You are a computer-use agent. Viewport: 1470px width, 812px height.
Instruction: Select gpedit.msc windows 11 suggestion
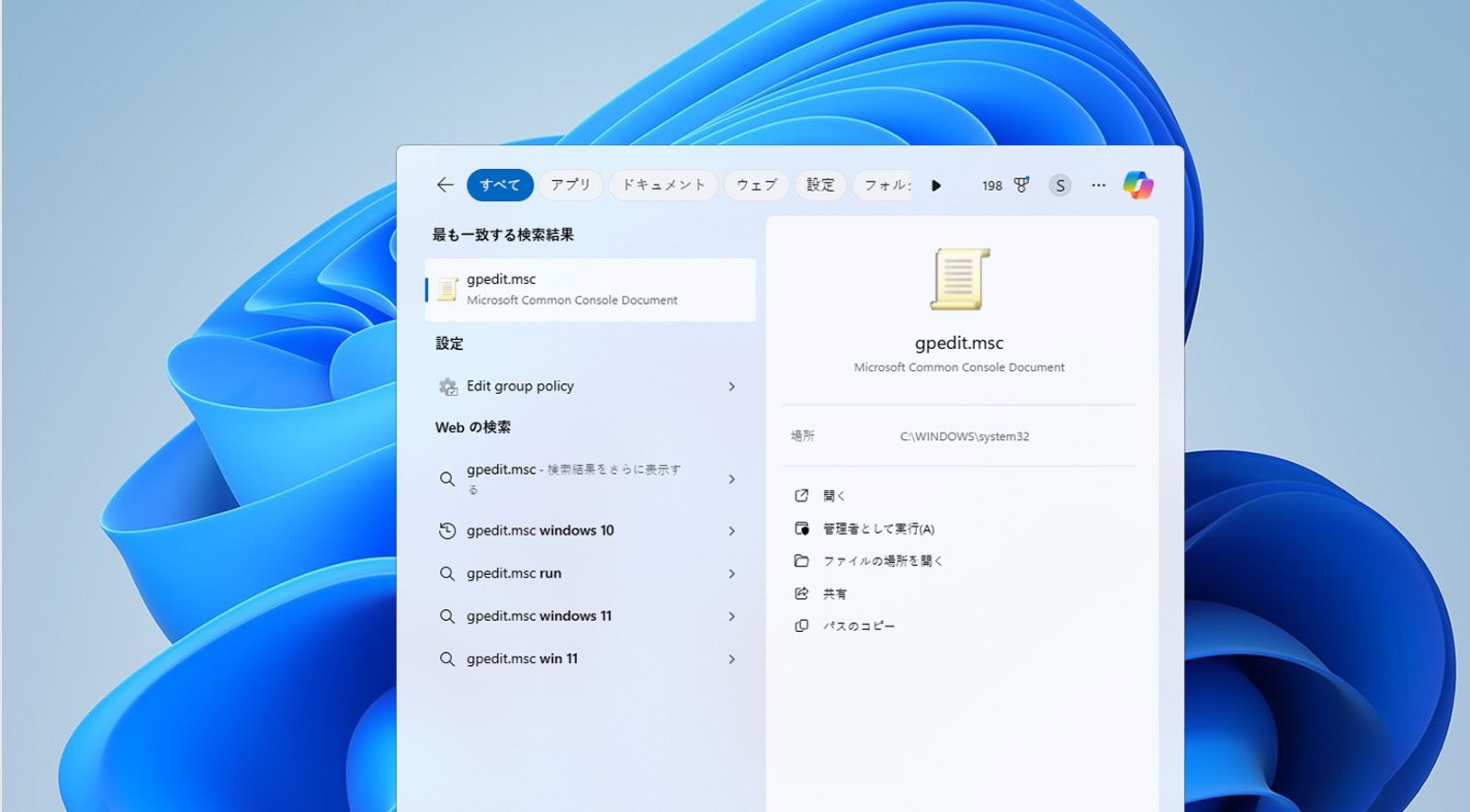click(590, 616)
